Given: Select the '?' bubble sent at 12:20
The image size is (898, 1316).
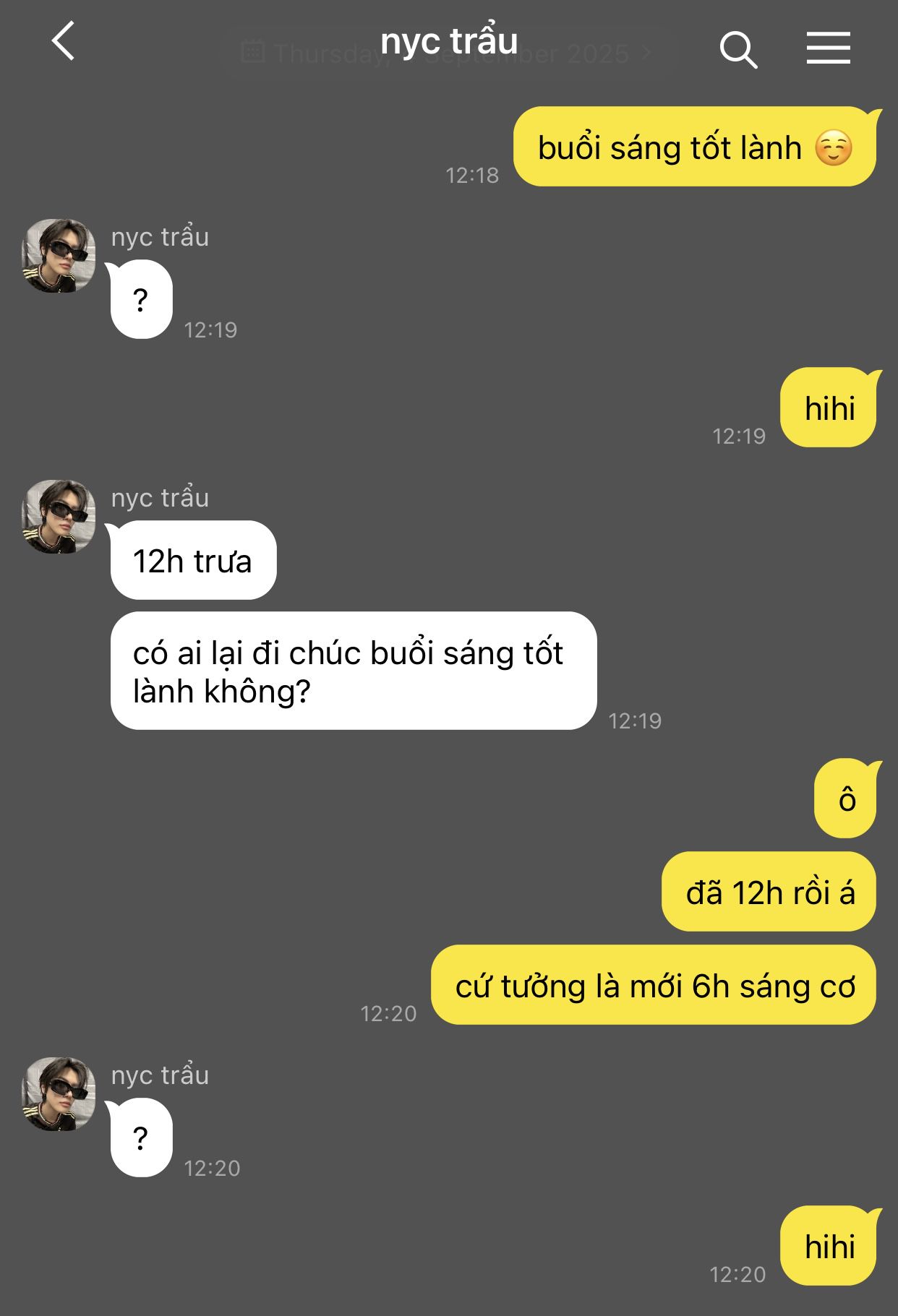Looking at the screenshot, I should pyautogui.click(x=141, y=1137).
